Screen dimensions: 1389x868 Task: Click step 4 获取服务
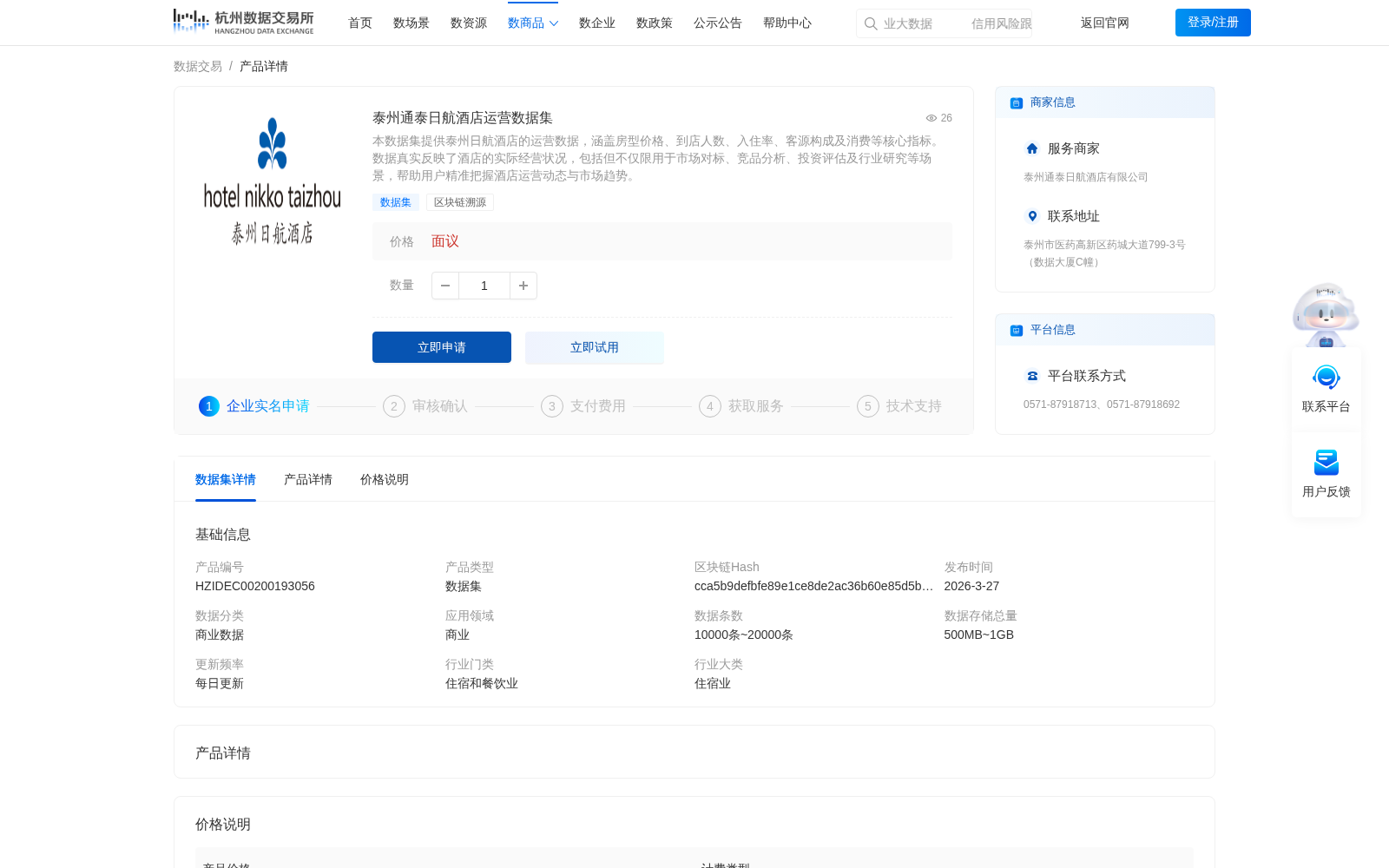[741, 406]
